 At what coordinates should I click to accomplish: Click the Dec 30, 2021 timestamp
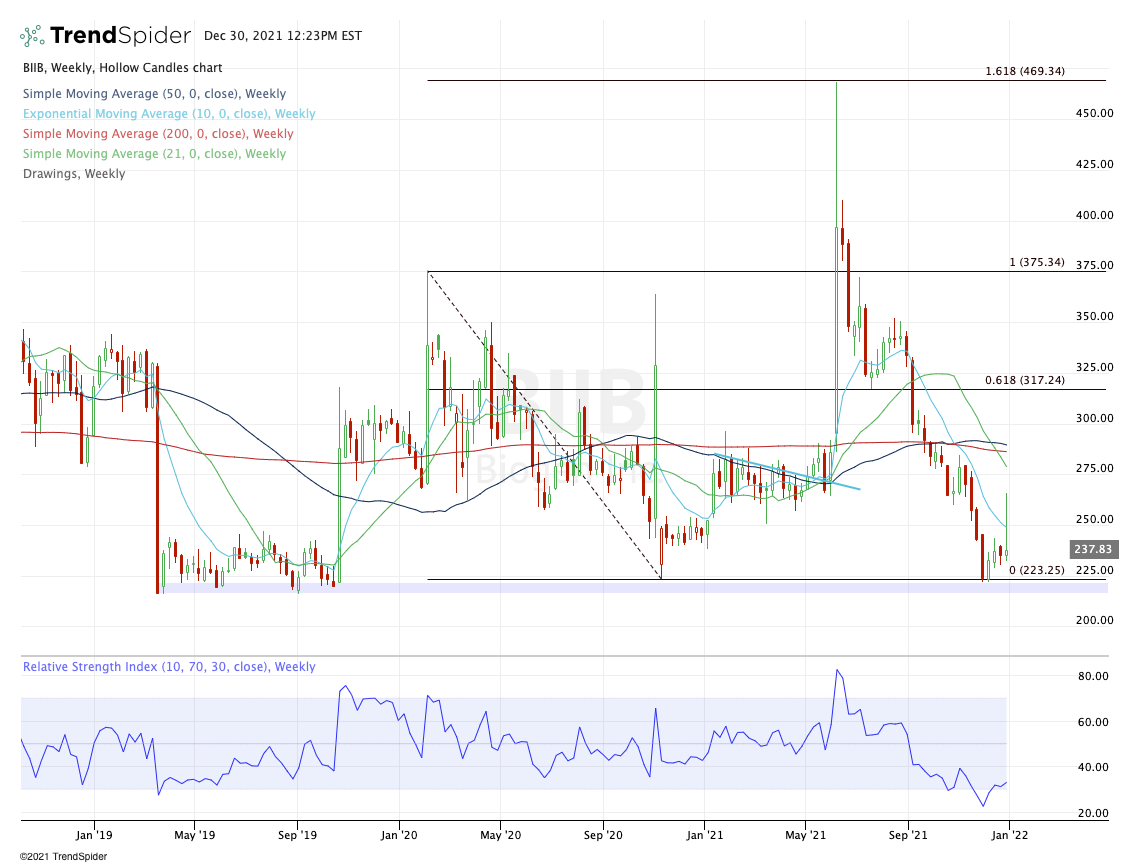point(284,35)
